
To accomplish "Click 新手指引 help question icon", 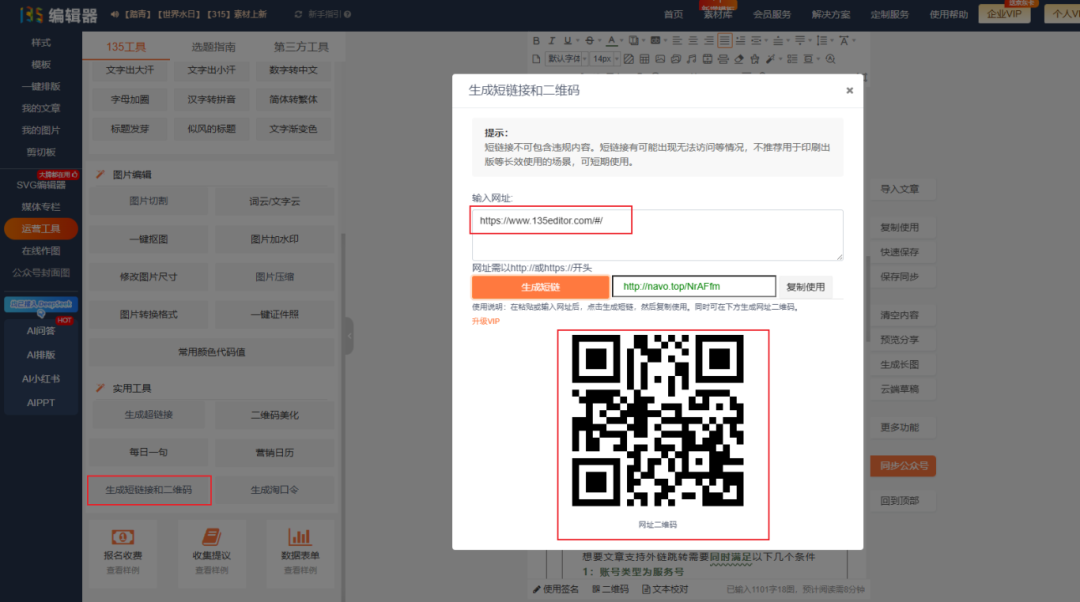I will tap(347, 14).
